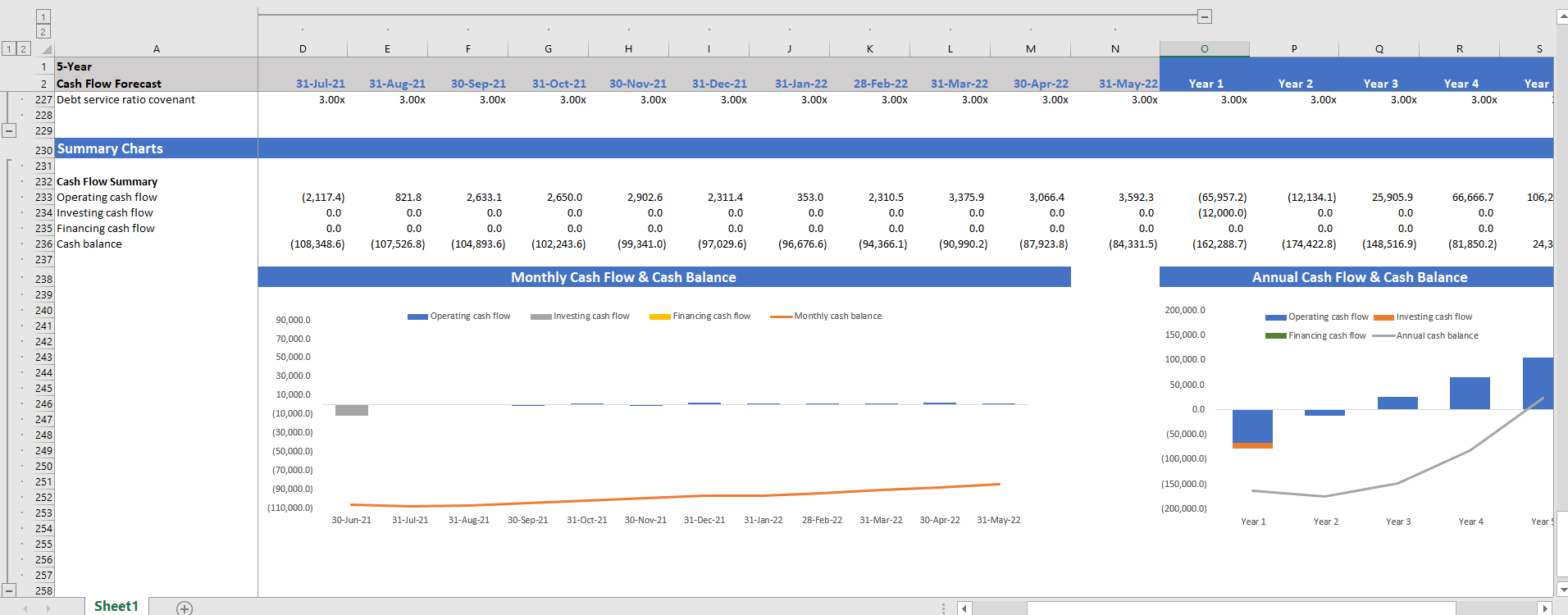Add a new sheet with the plus icon
This screenshot has height=615, width=1568.
185,608
